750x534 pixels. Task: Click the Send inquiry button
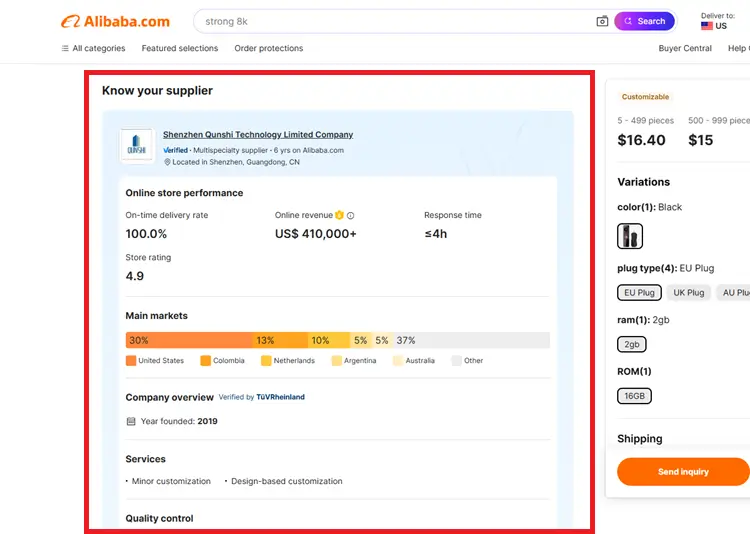tap(683, 472)
